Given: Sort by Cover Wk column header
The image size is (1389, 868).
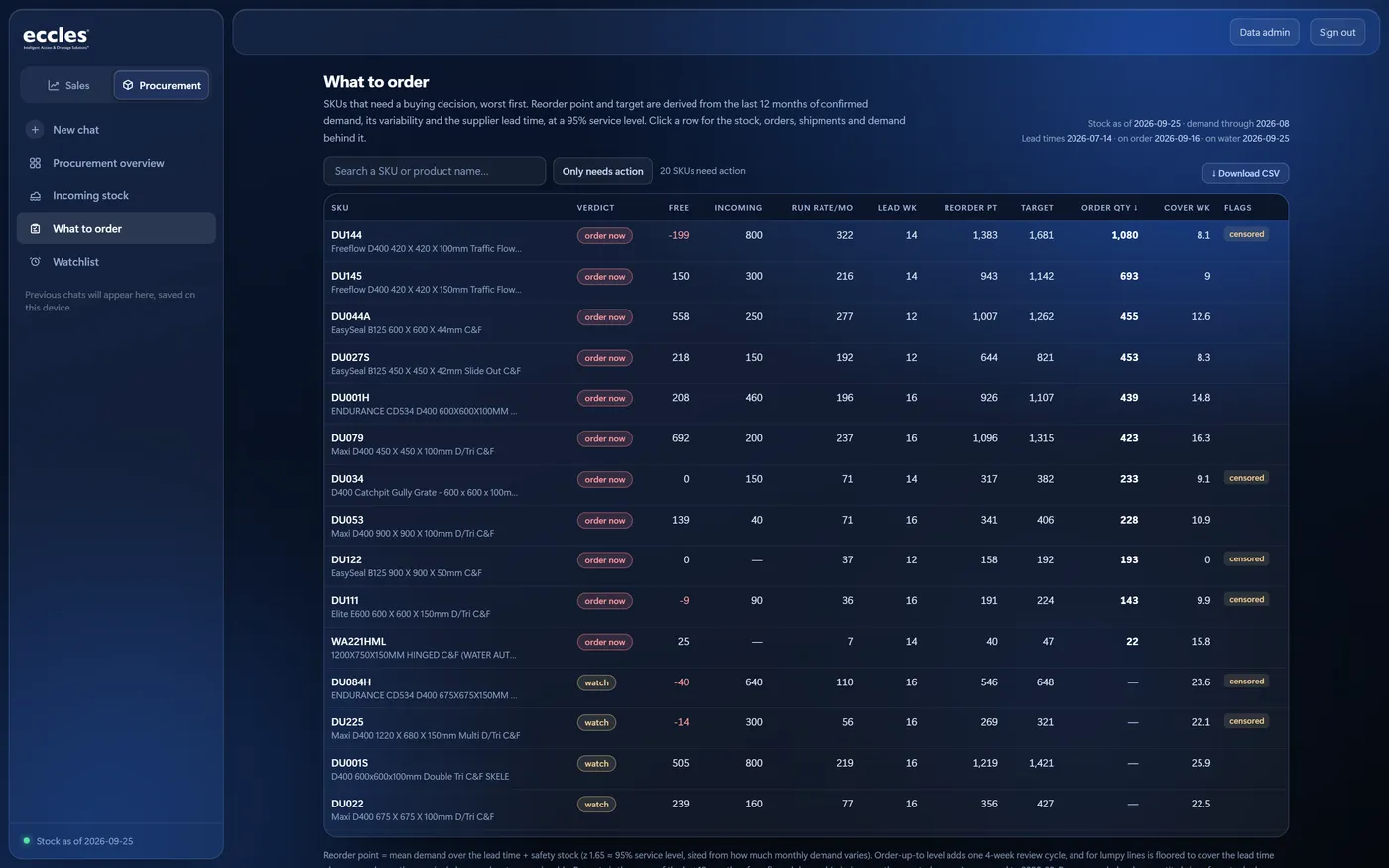Looking at the screenshot, I should (1187, 208).
